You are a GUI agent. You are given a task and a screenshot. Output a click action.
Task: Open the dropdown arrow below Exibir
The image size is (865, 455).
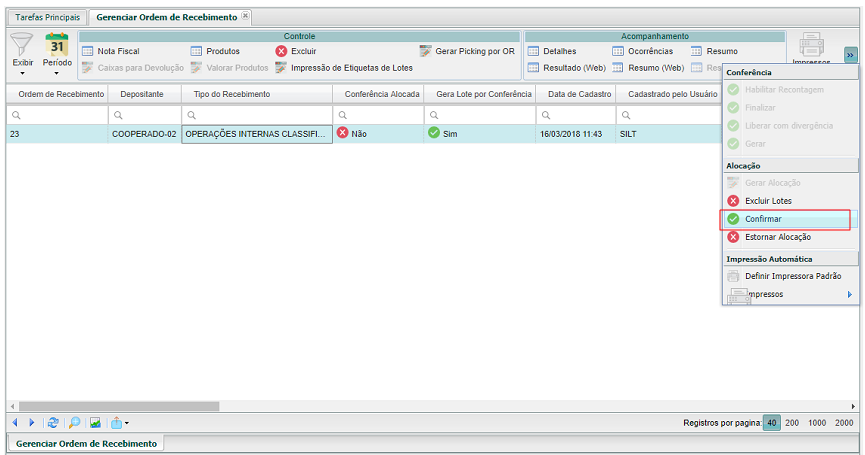coord(23,73)
